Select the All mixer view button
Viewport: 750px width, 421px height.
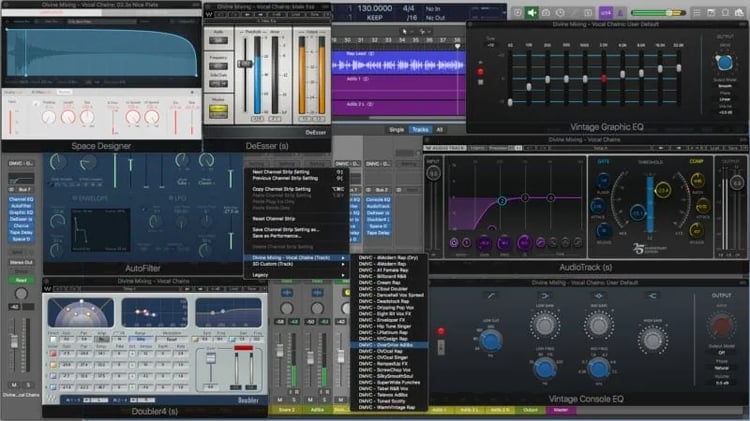click(440, 130)
